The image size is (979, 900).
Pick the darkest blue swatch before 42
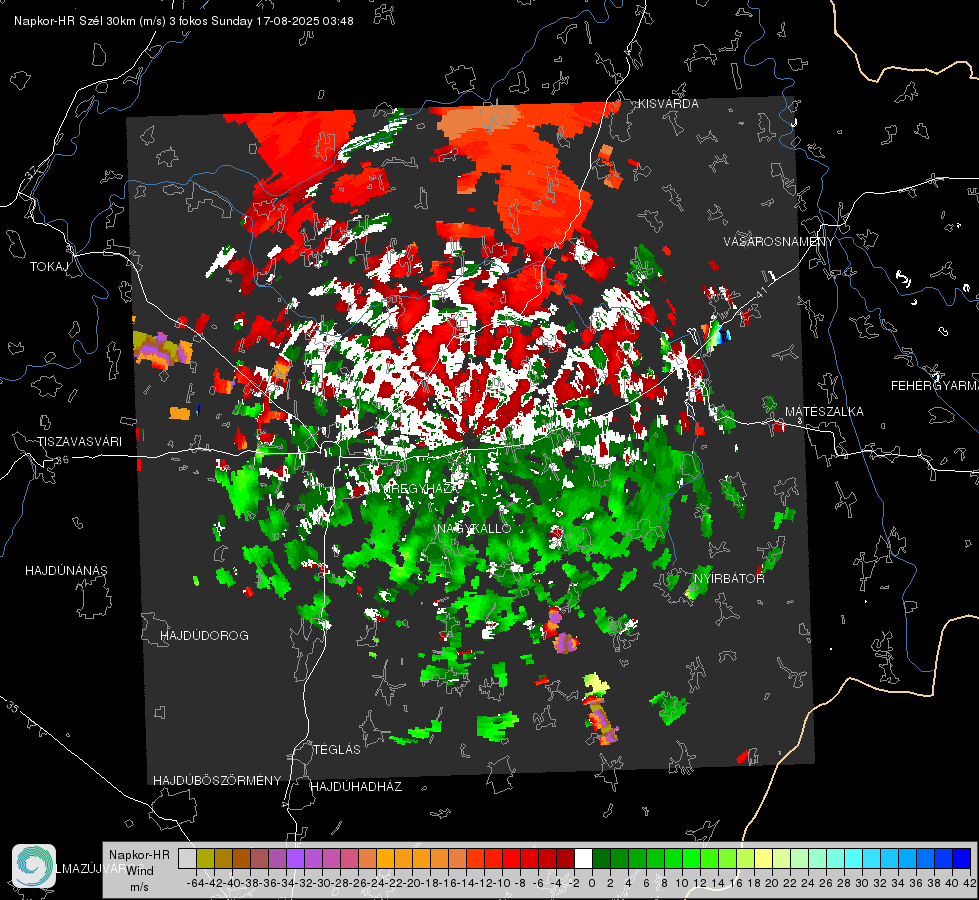[961, 858]
